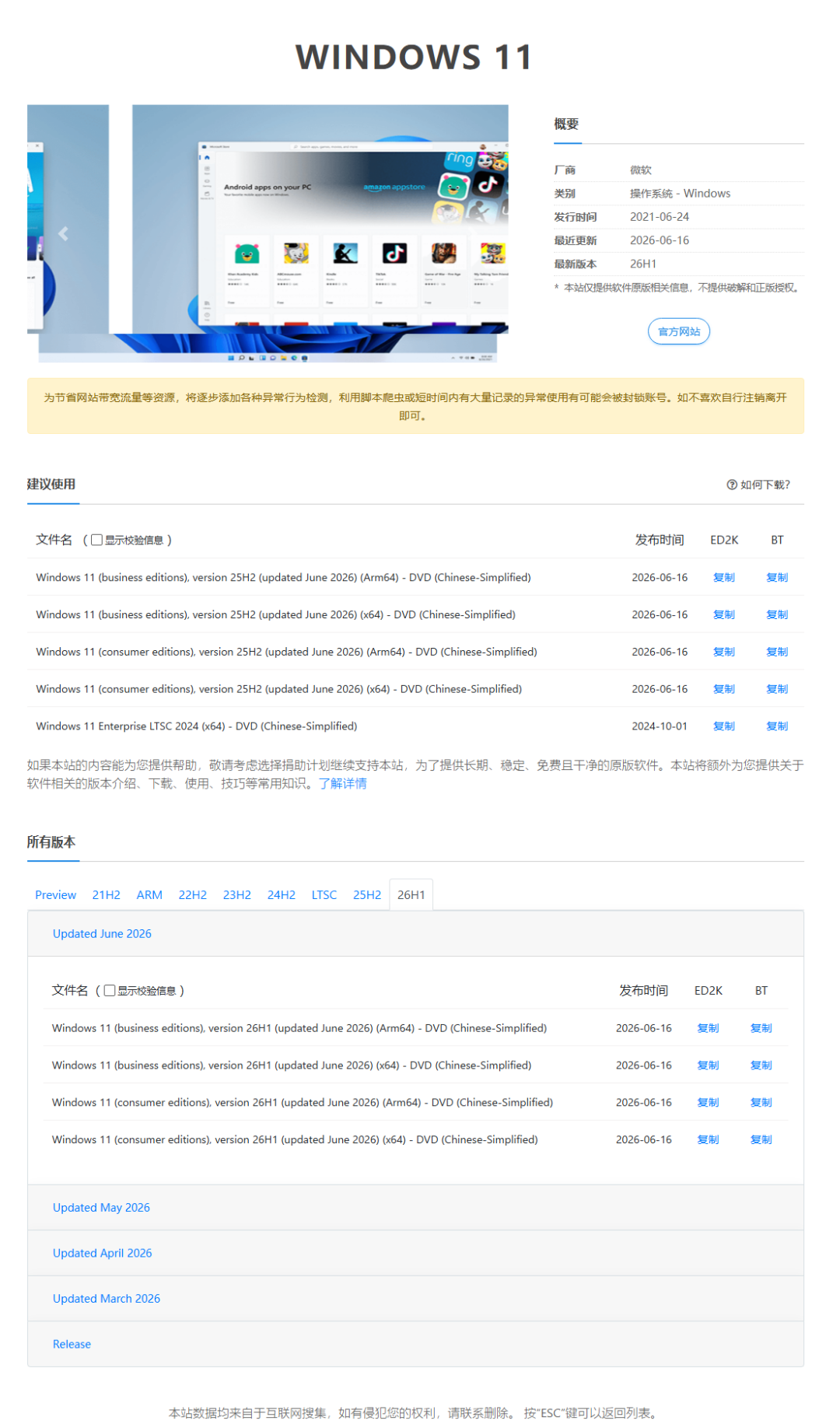The image size is (840, 1424).
Task: Copy BT for 26H1 consumer Arm64
Action: (761, 1103)
